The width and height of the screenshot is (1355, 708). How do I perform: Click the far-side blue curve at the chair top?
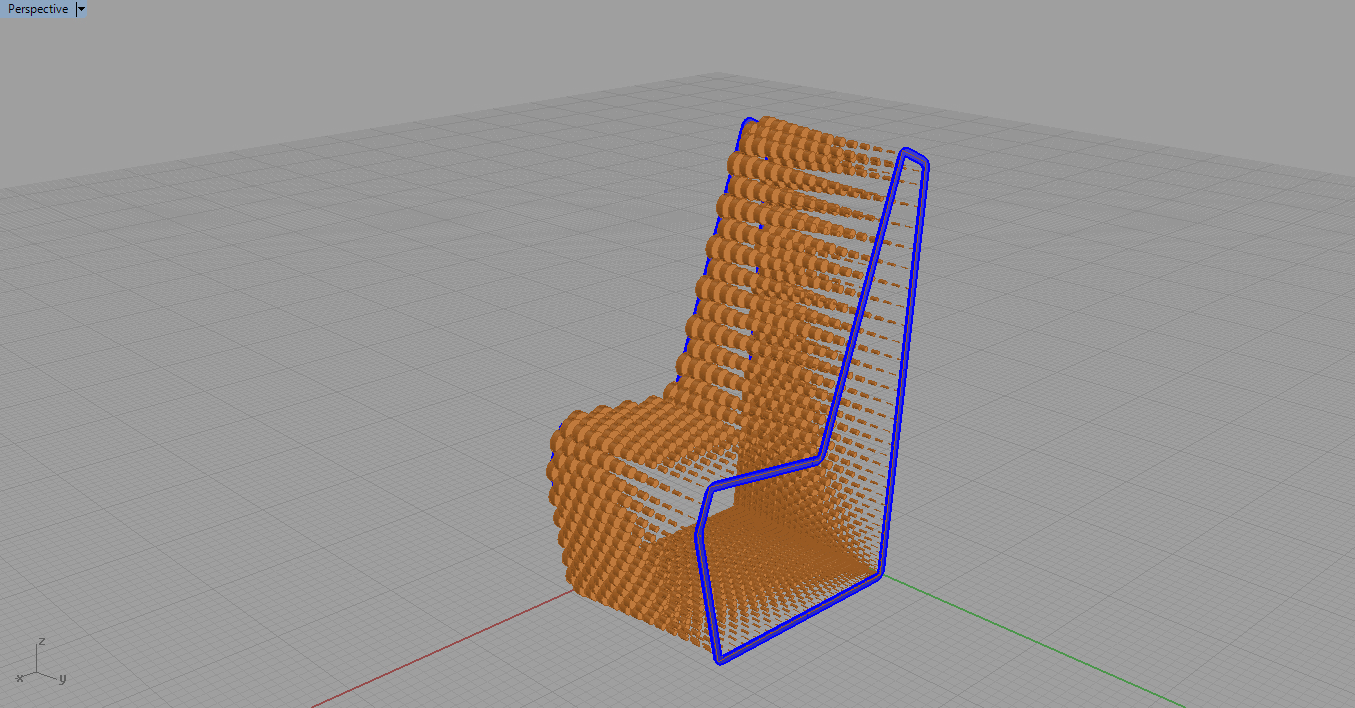tap(745, 124)
